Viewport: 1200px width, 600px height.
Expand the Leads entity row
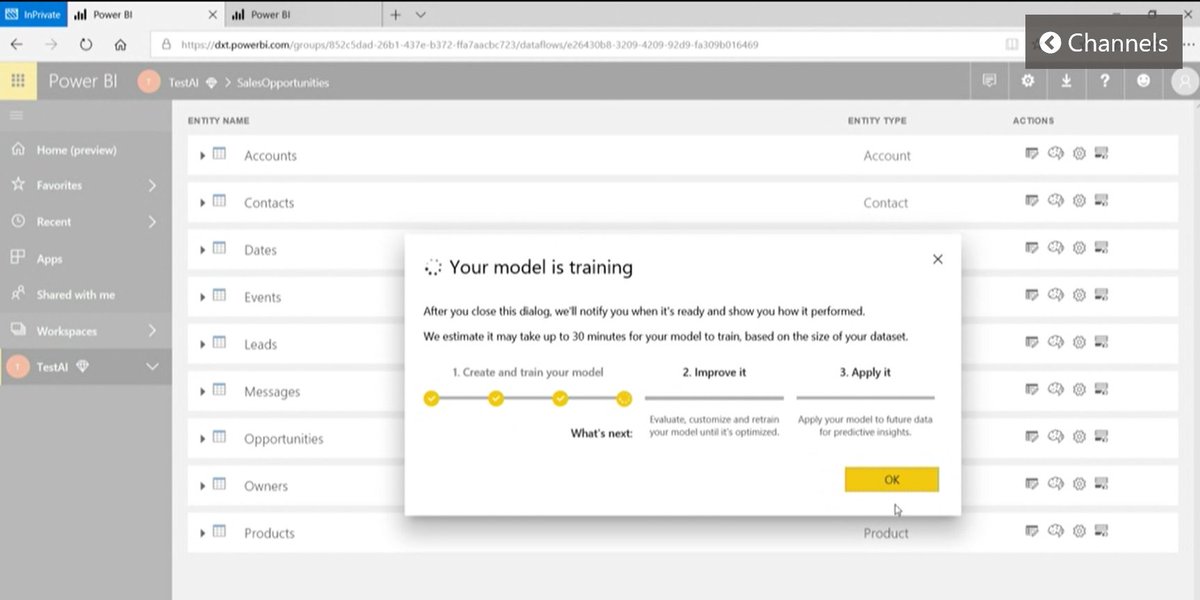tap(203, 343)
